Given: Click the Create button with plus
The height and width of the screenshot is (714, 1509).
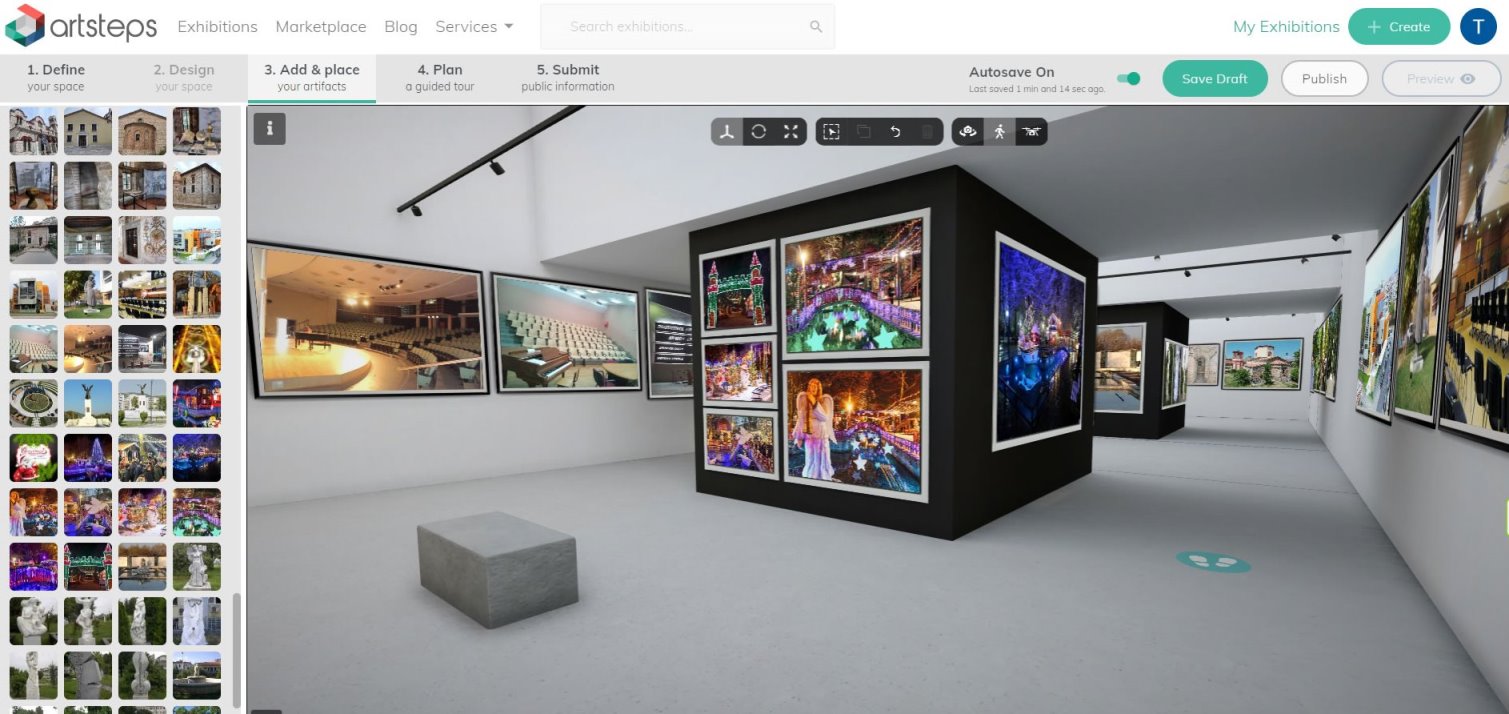Looking at the screenshot, I should coord(1398,27).
